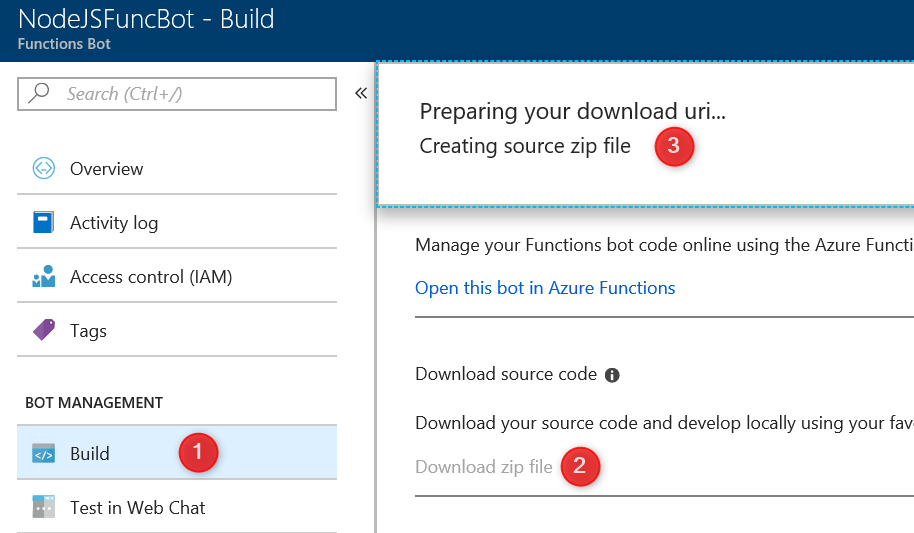The height and width of the screenshot is (533, 914).
Task: Go to Access control (IAM)
Action: 150,277
